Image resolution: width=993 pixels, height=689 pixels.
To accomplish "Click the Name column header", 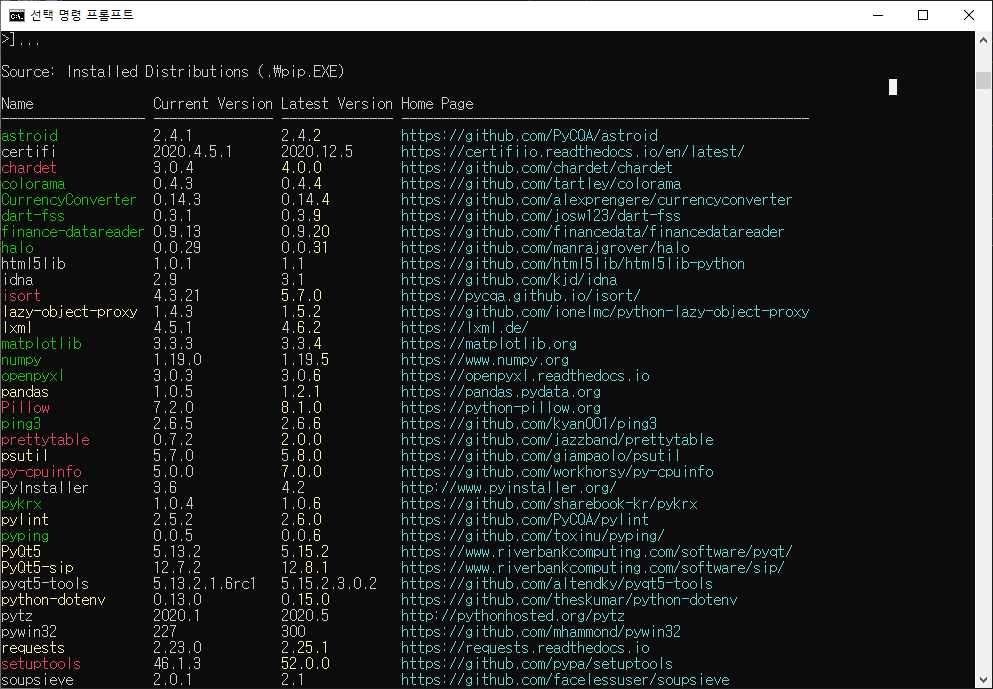I will coord(17,104).
